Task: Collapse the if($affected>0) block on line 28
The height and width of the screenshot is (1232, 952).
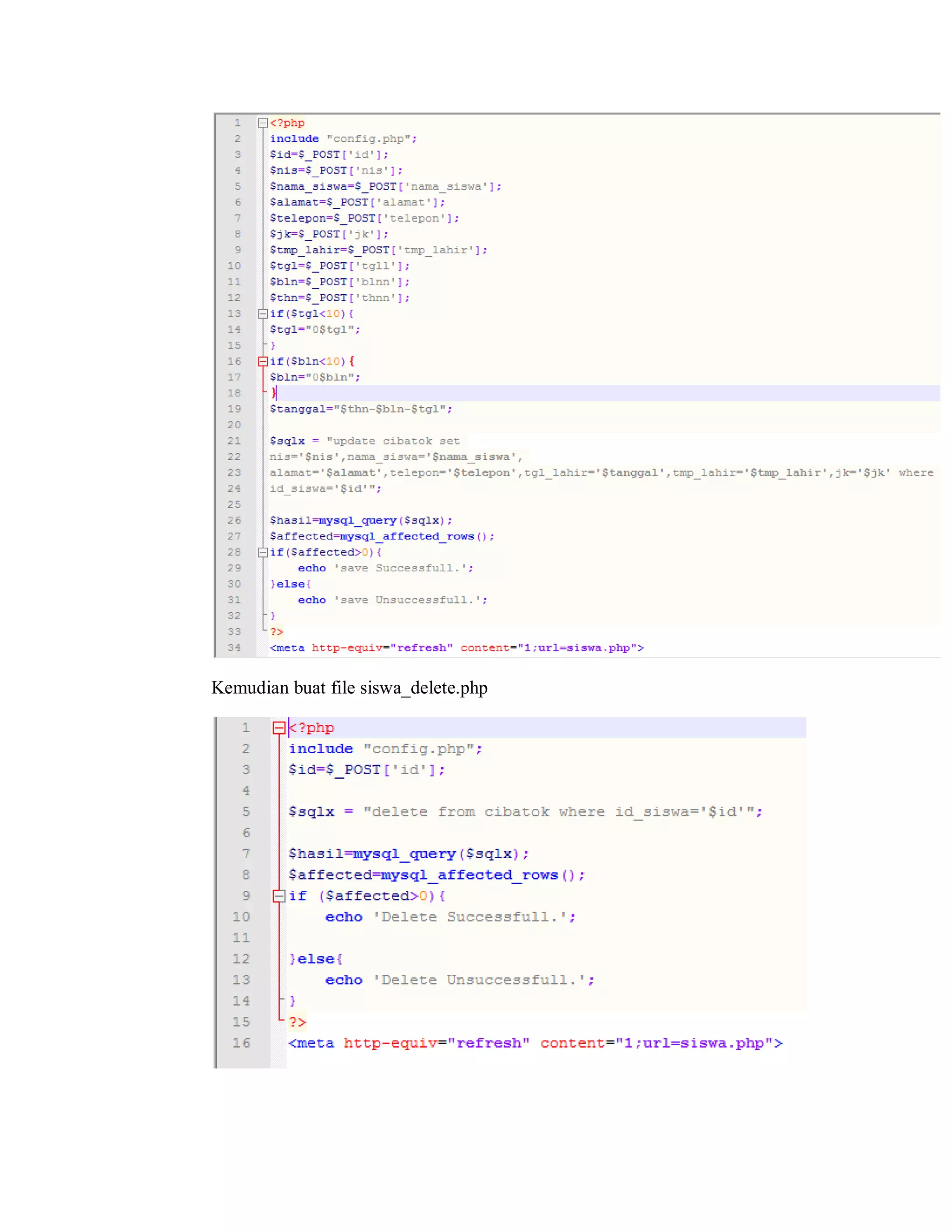Action: (x=262, y=552)
